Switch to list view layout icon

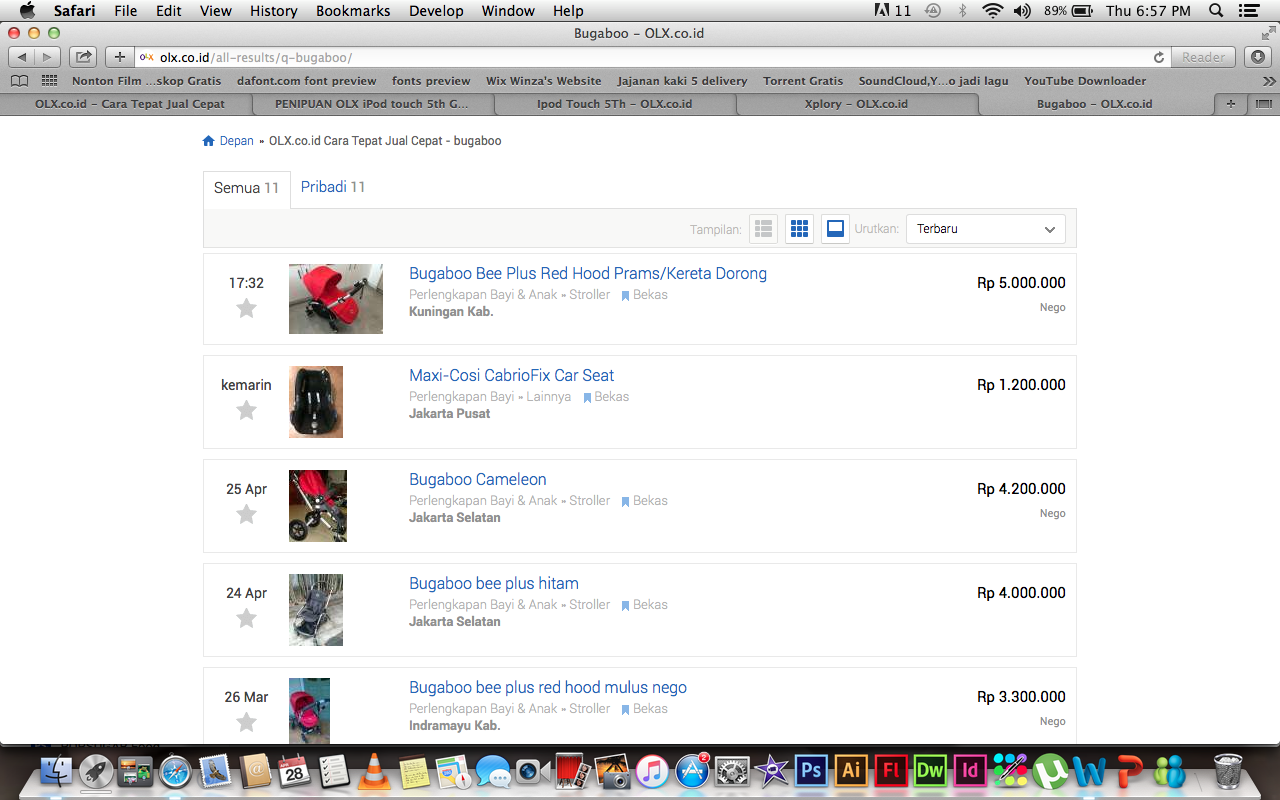coord(764,229)
